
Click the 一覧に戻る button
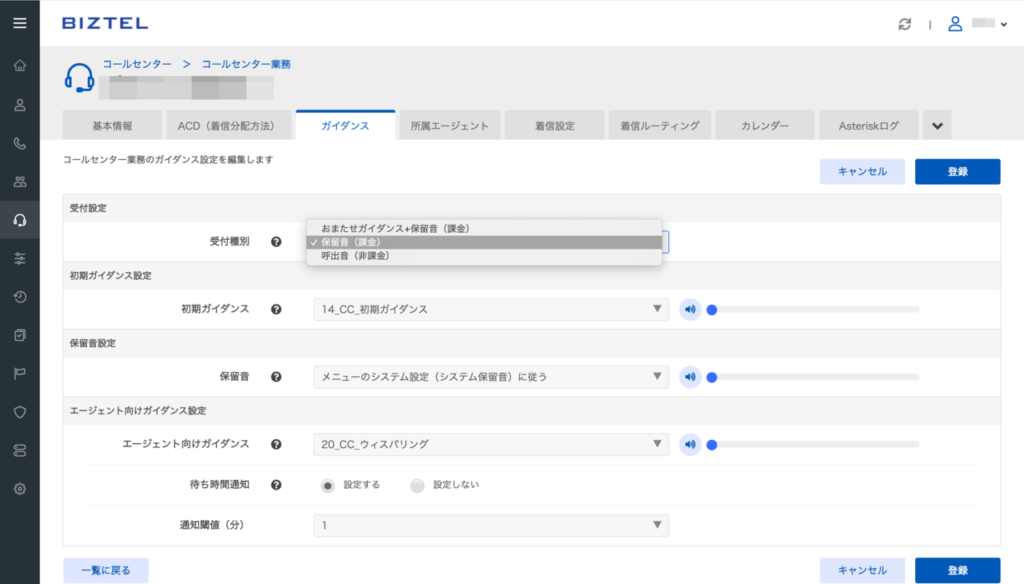(105, 570)
